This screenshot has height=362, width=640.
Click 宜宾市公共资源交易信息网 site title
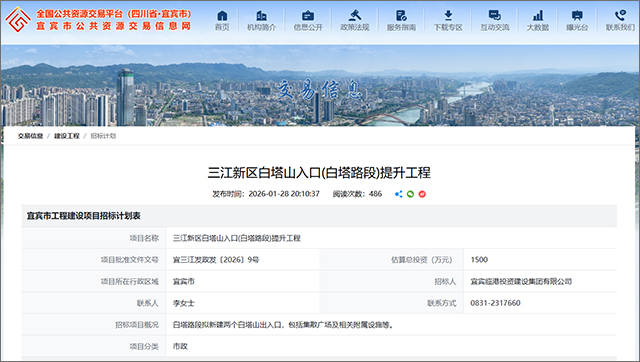click(x=113, y=26)
